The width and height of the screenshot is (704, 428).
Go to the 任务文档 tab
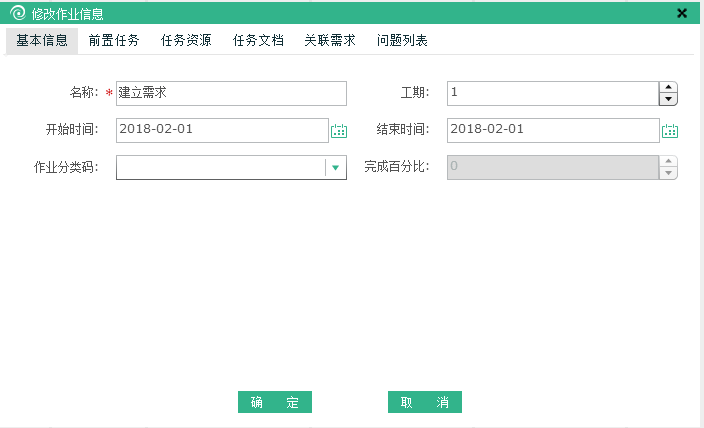point(258,41)
